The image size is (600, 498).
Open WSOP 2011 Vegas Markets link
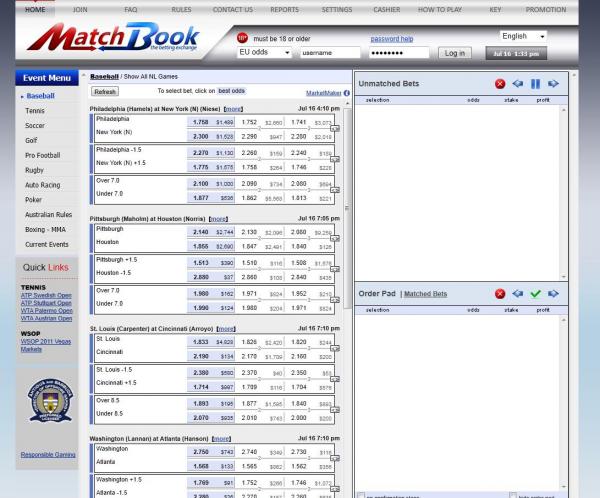tap(46, 345)
